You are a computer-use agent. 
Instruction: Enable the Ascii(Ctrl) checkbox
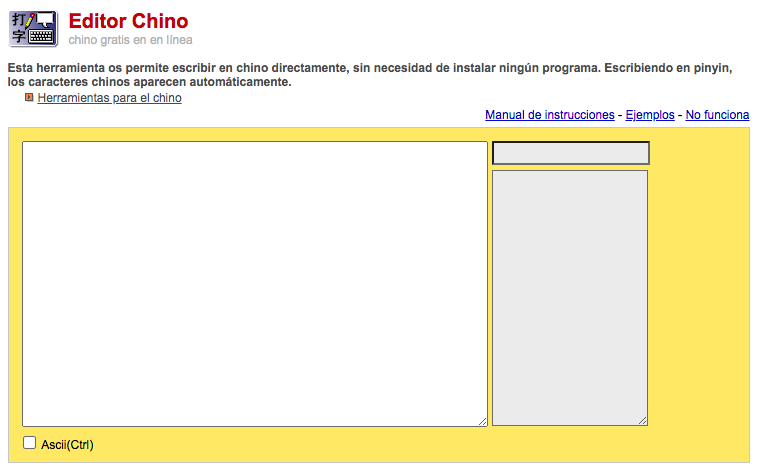pos(30,443)
